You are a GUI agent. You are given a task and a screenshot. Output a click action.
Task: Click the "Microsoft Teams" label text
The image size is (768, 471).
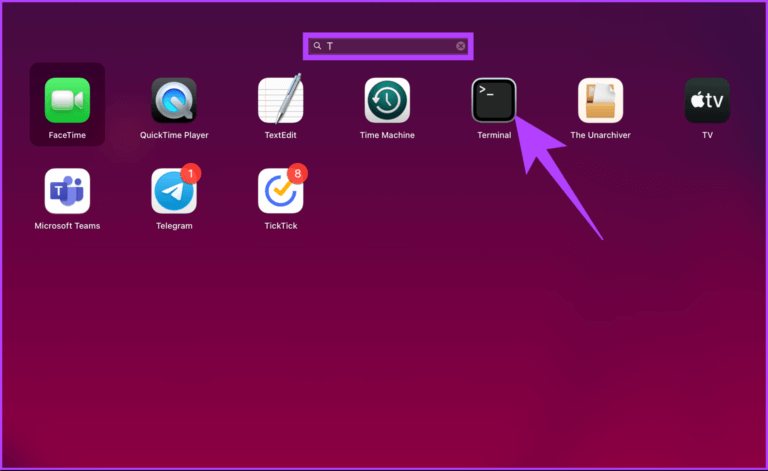(x=67, y=226)
